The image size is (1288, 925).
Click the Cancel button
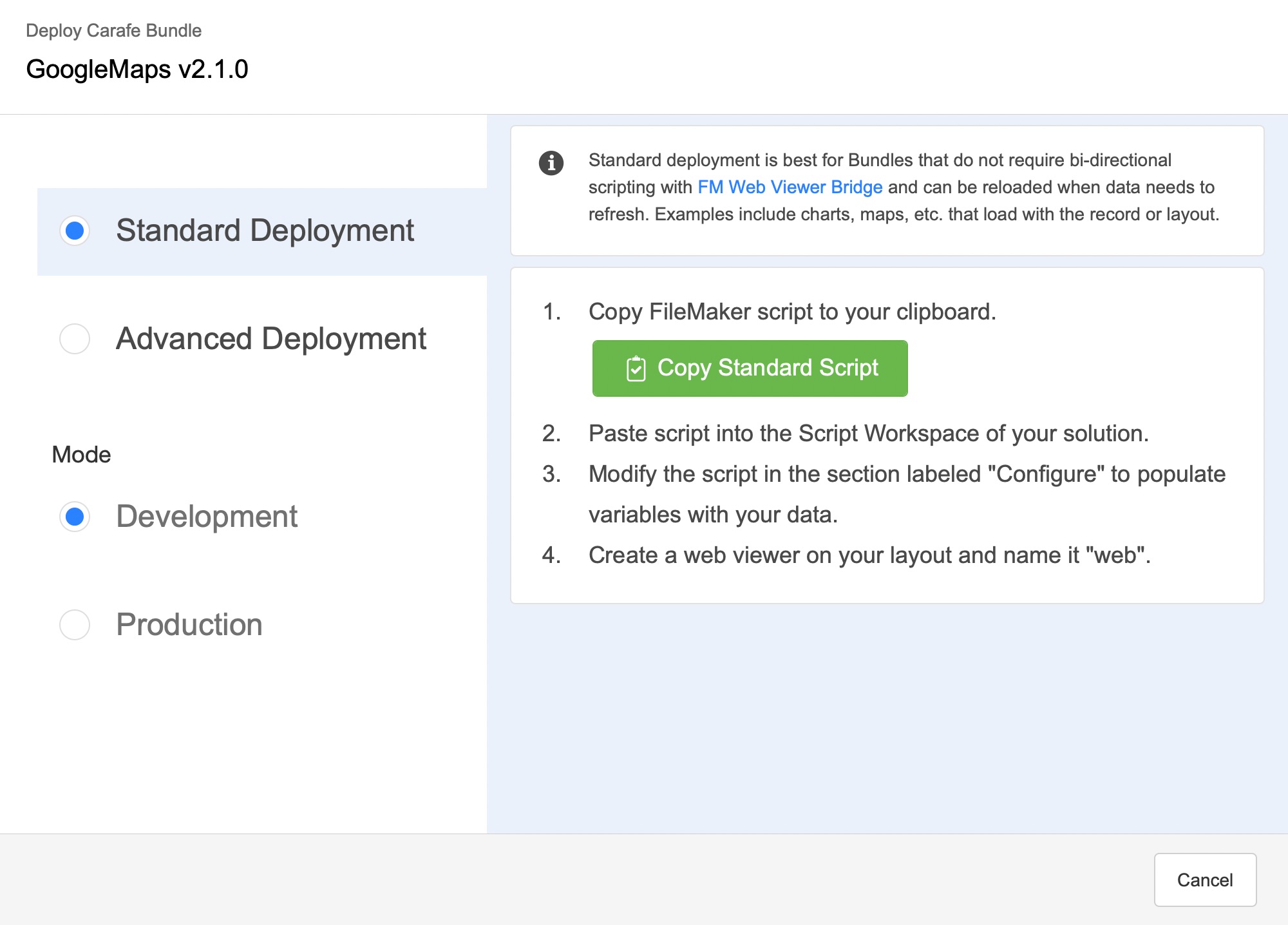(x=1205, y=880)
